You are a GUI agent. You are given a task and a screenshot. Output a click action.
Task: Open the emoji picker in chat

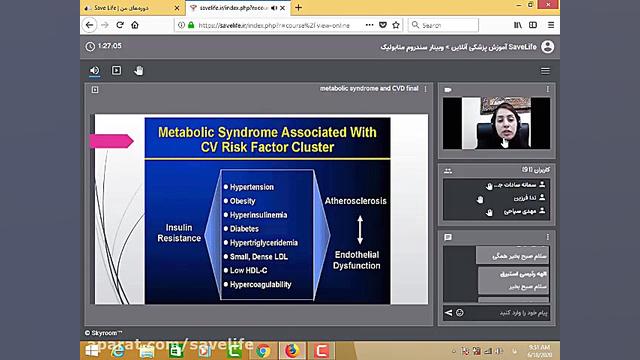460,313
